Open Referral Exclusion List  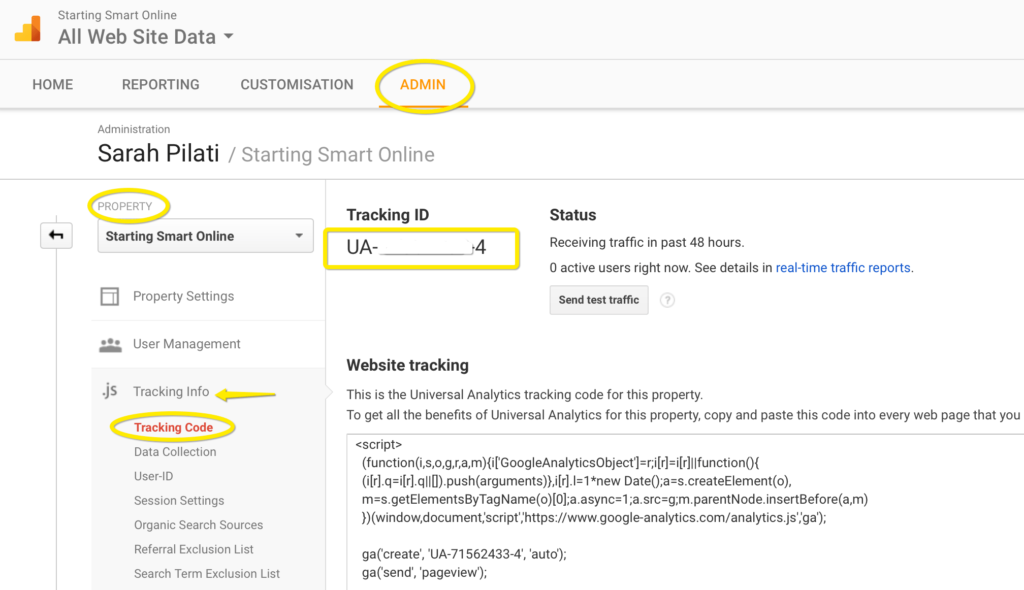pyautogui.click(x=194, y=549)
